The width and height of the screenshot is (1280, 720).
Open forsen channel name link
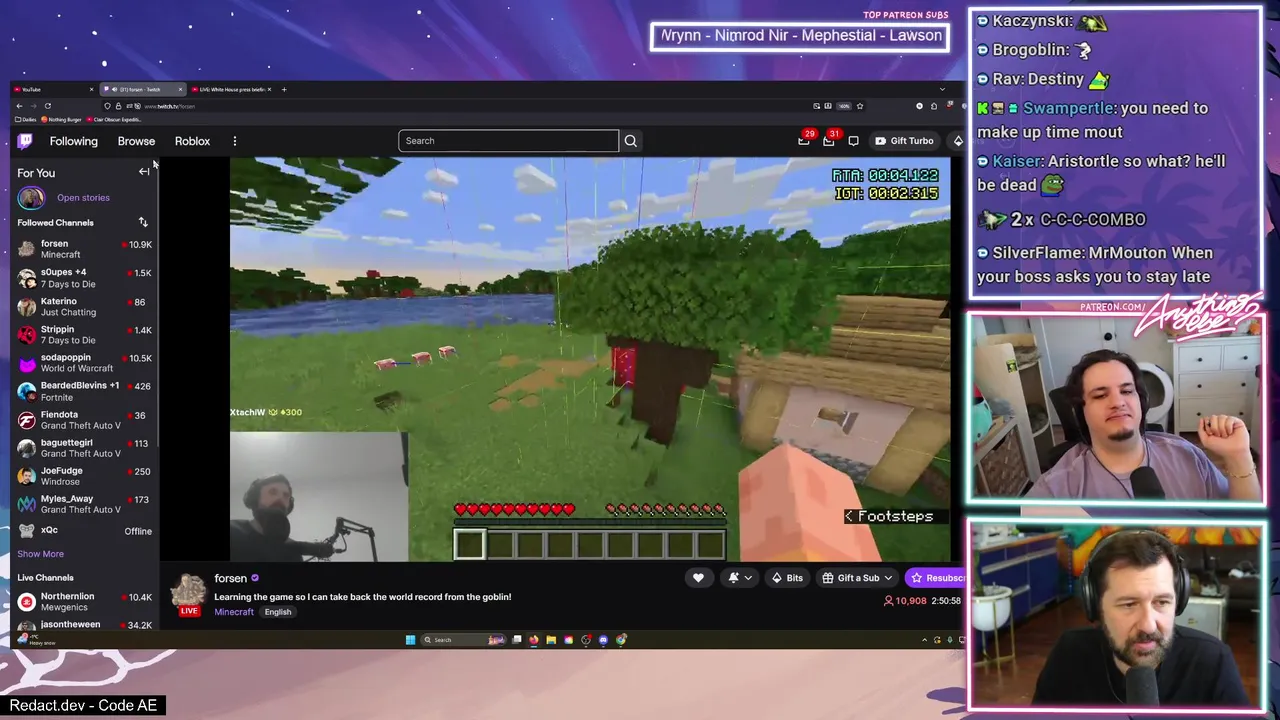point(230,578)
